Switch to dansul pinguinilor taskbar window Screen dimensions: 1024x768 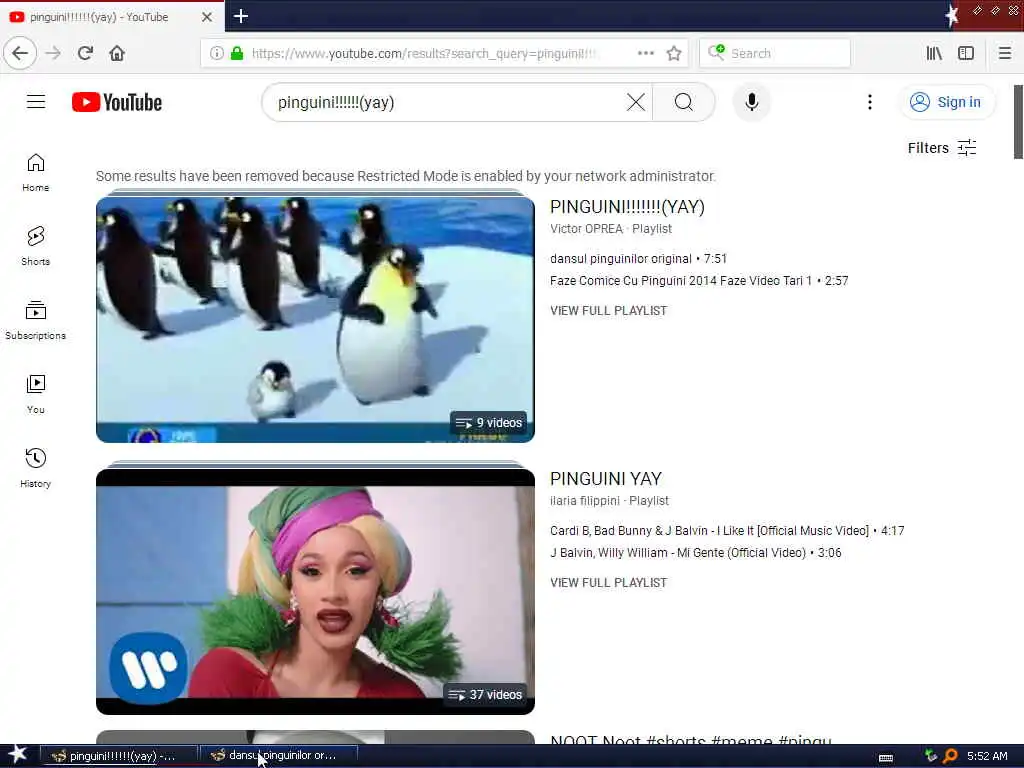point(278,756)
